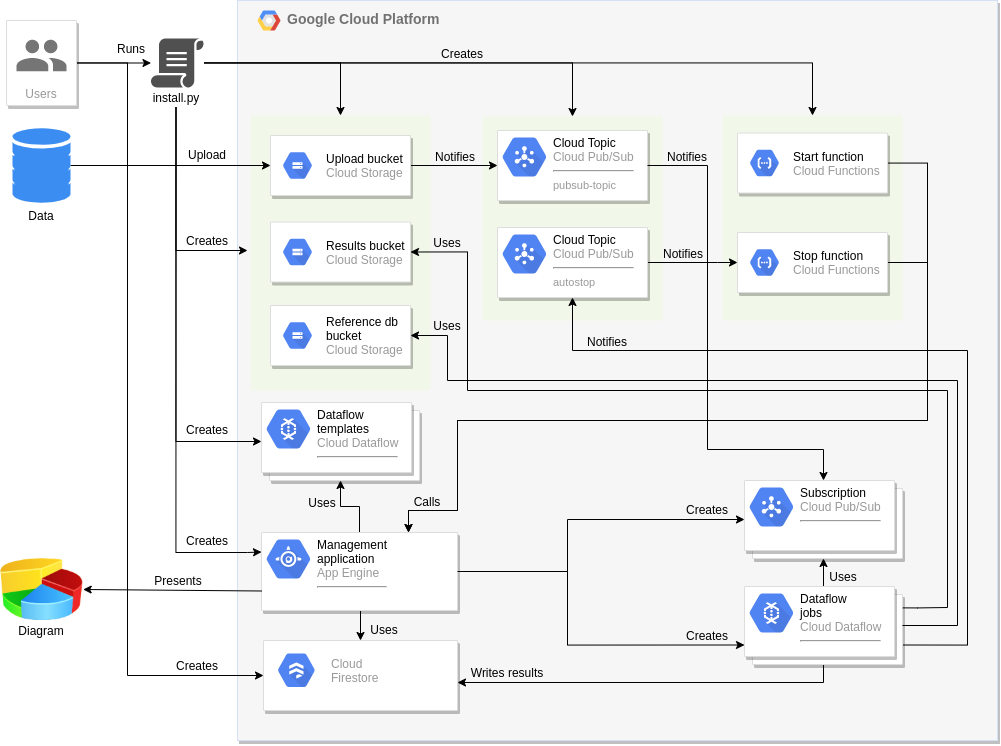Click Notifies label beside Upload bucket
Image resolution: width=1001 pixels, height=746 pixels.
(455, 157)
